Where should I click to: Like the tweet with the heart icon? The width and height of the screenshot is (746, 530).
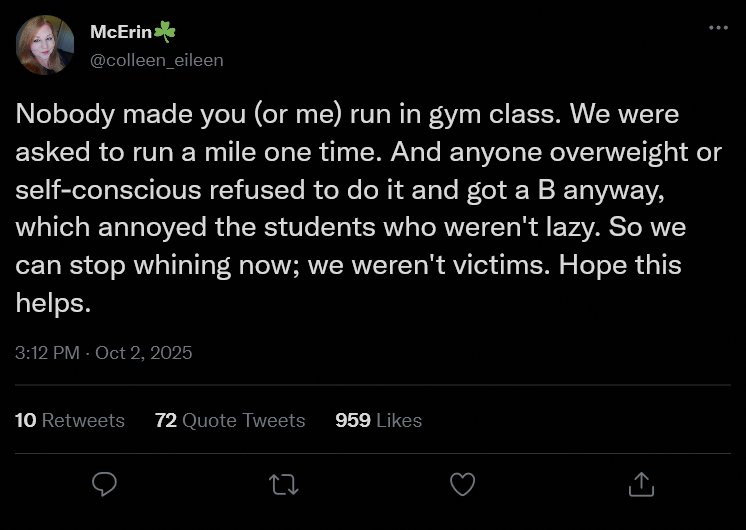[x=462, y=485]
